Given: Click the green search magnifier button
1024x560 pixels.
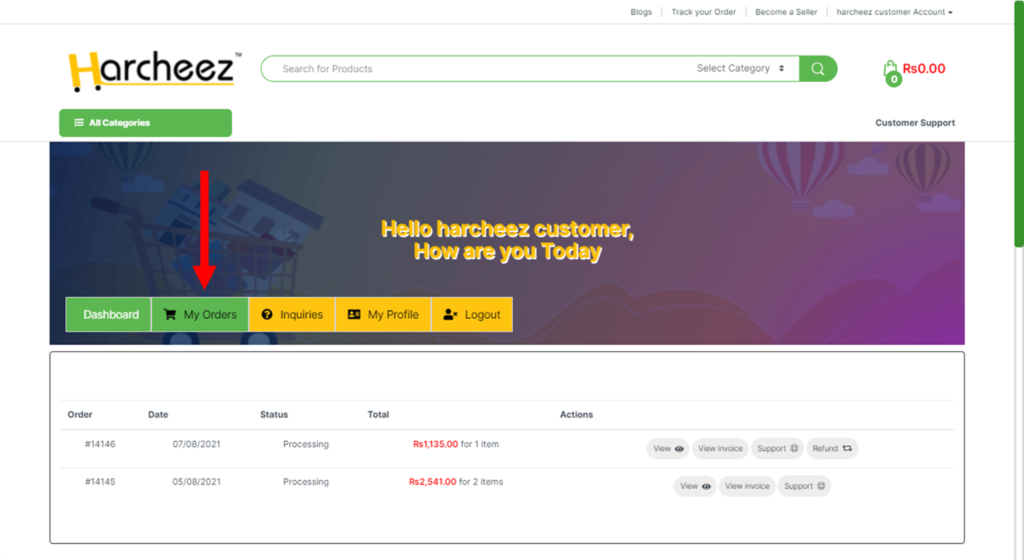Looking at the screenshot, I should pos(818,69).
